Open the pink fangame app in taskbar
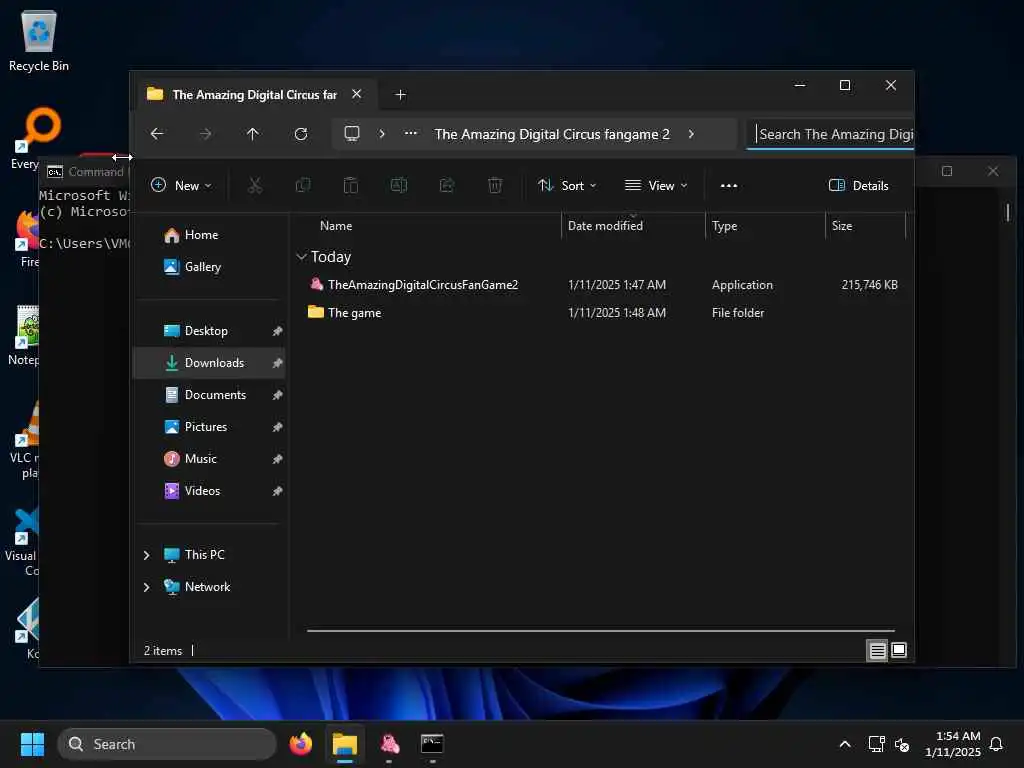The width and height of the screenshot is (1024, 768). [389, 744]
